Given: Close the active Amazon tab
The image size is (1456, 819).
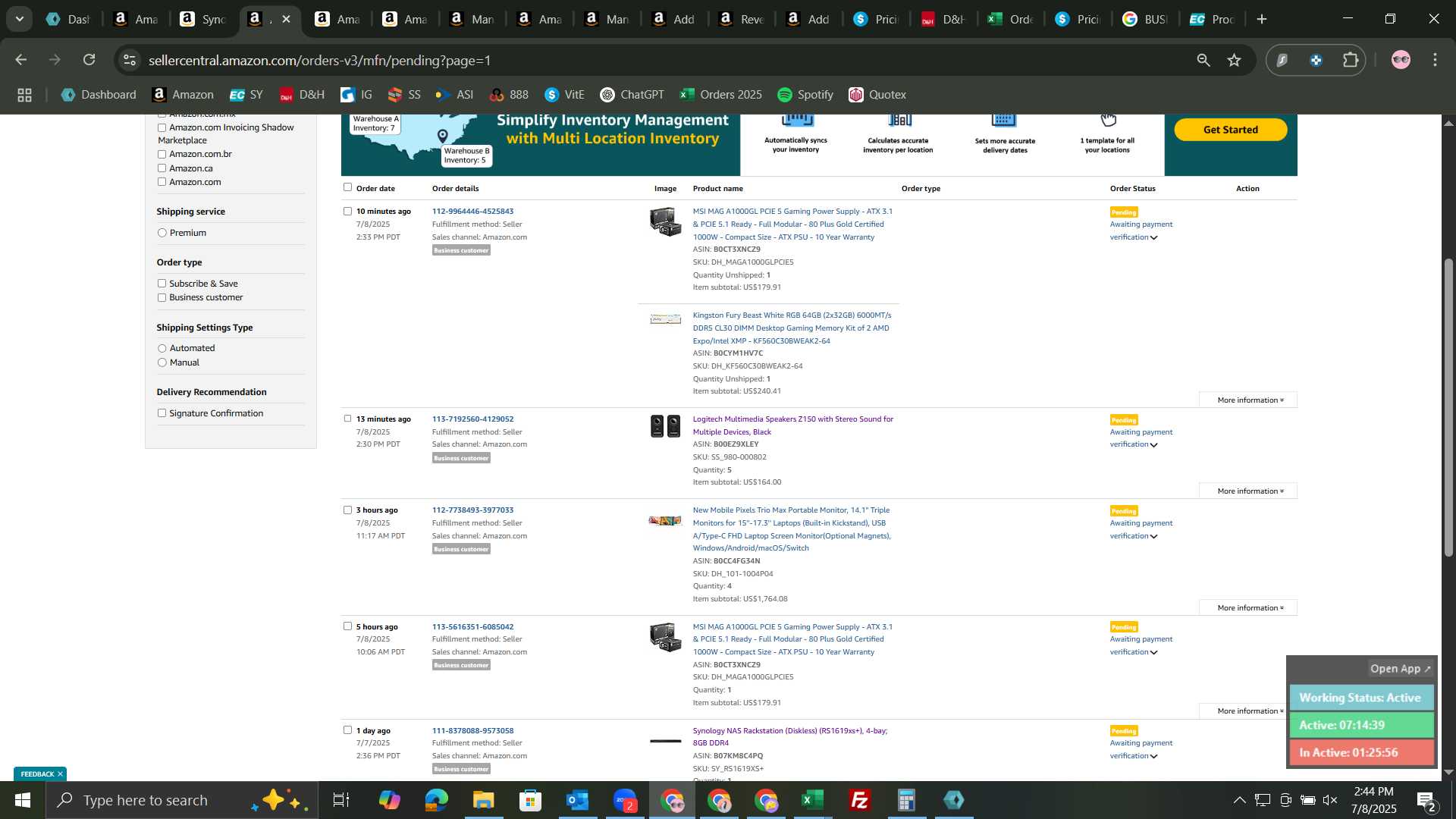Looking at the screenshot, I should 286,19.
